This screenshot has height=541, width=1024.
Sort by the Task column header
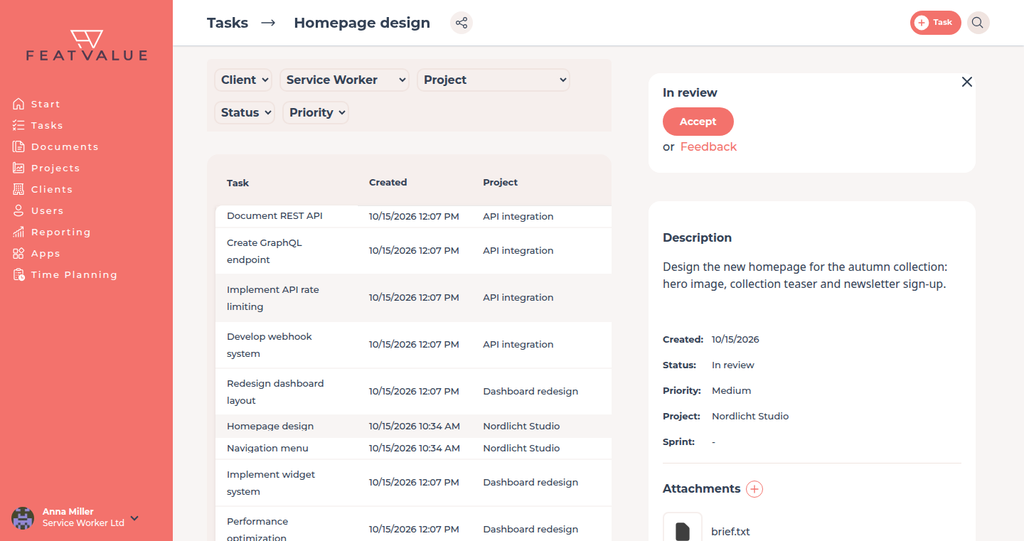238,183
